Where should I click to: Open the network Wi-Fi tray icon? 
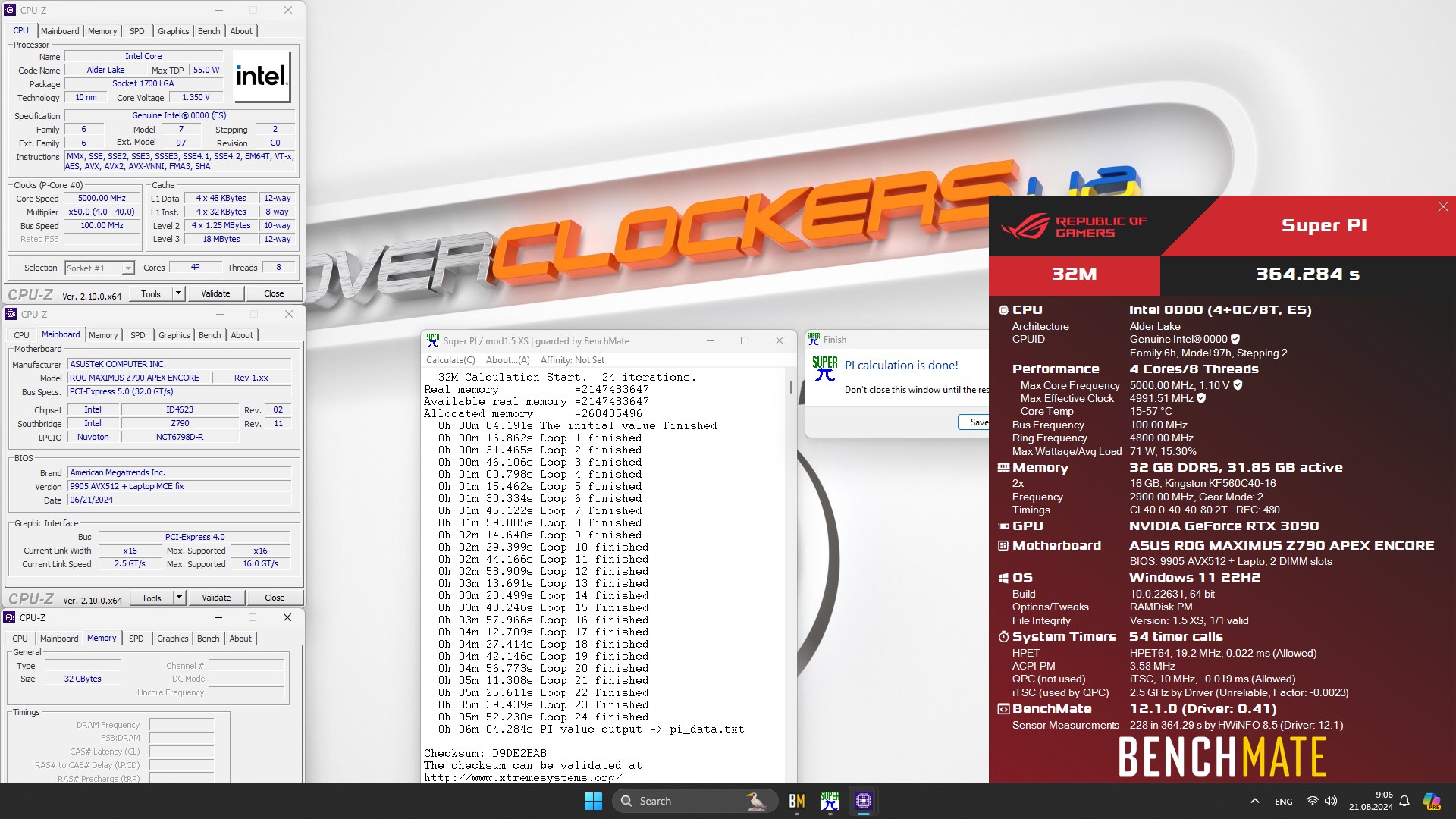click(1312, 801)
